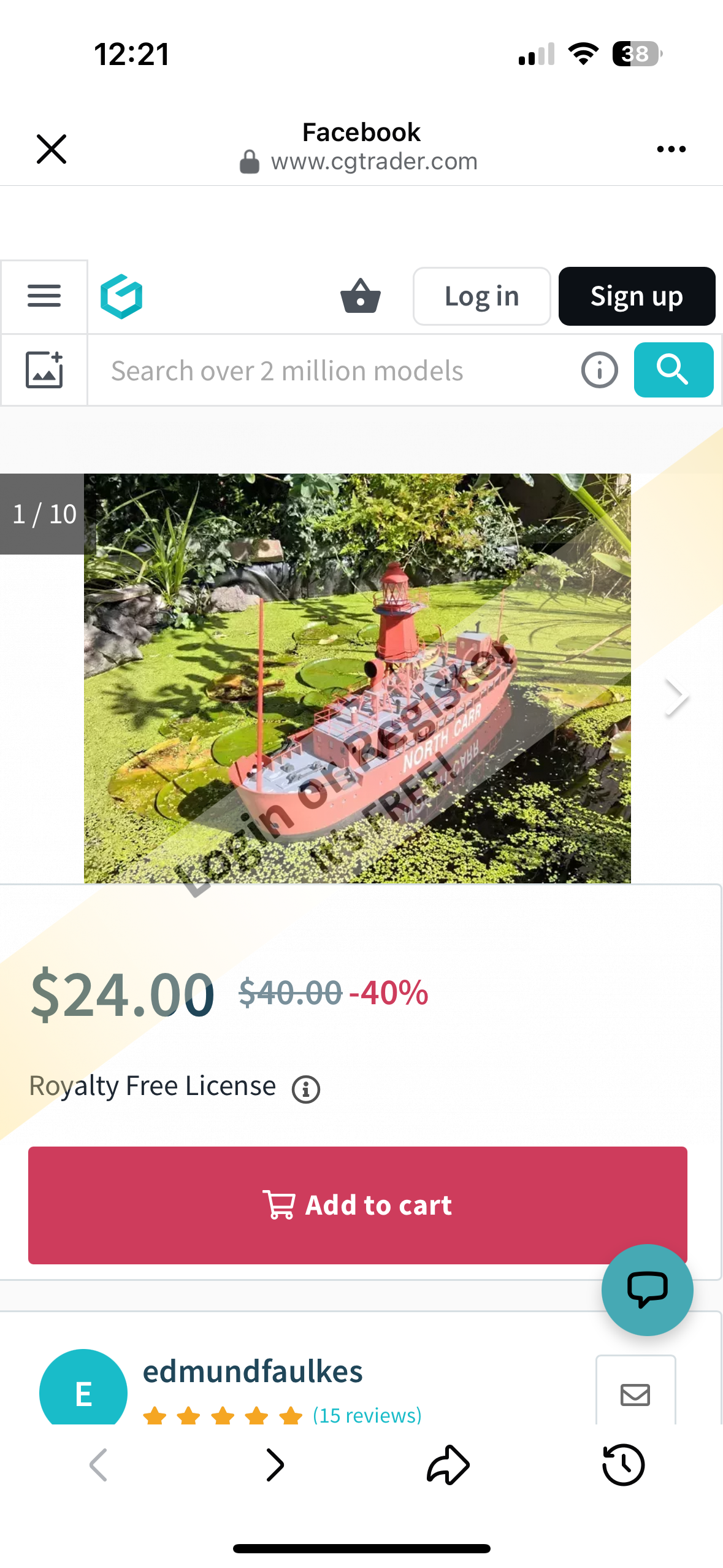Open the live chat bubble
Screen dimensions: 723x1568
(x=647, y=1289)
